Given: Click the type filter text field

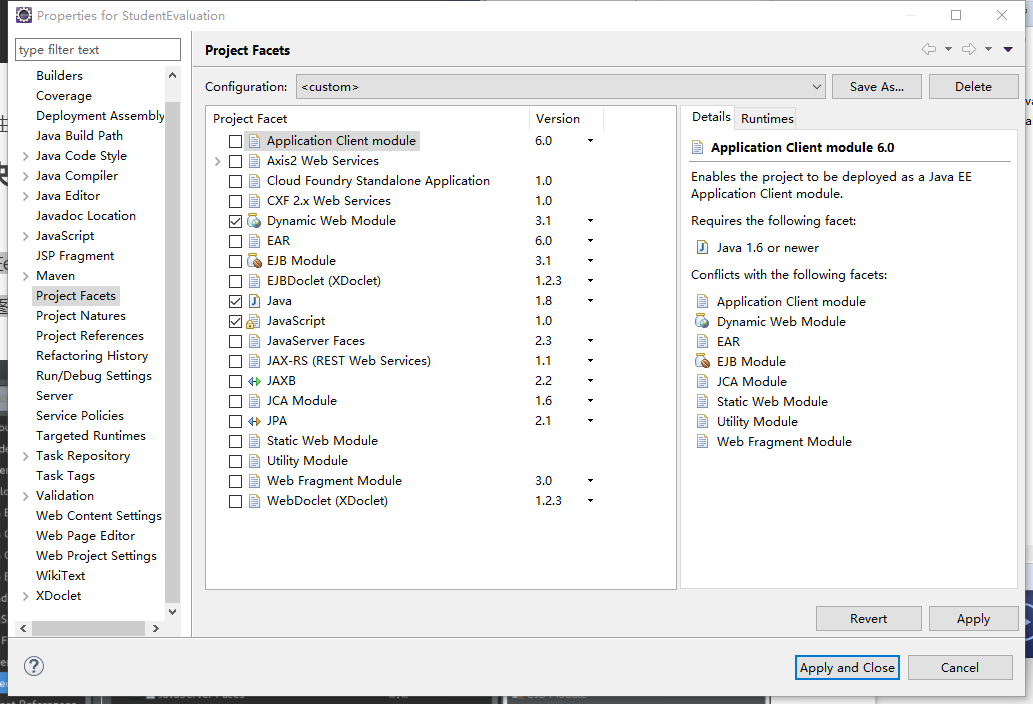Looking at the screenshot, I should (x=98, y=50).
